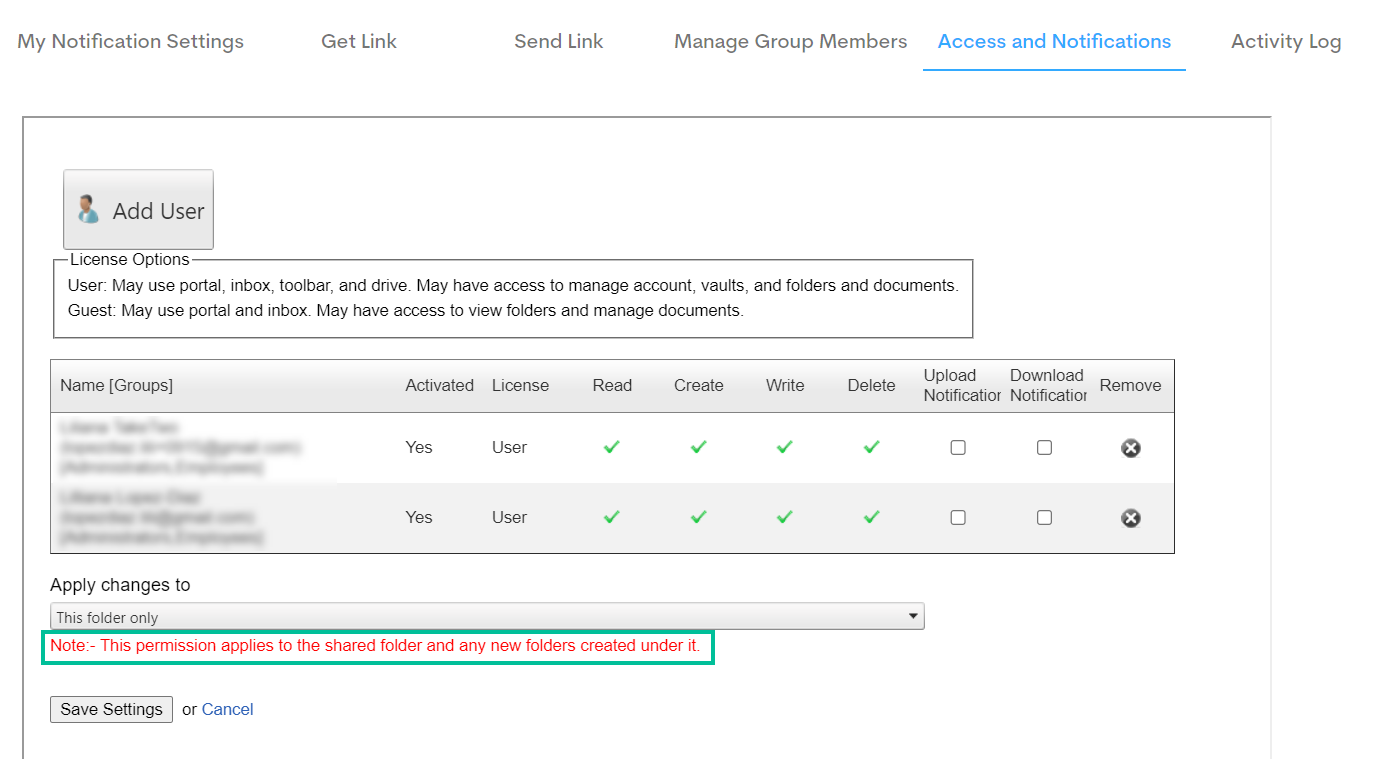Image resolution: width=1376 pixels, height=759 pixels.
Task: Open the Get Link tab
Action: pos(359,42)
